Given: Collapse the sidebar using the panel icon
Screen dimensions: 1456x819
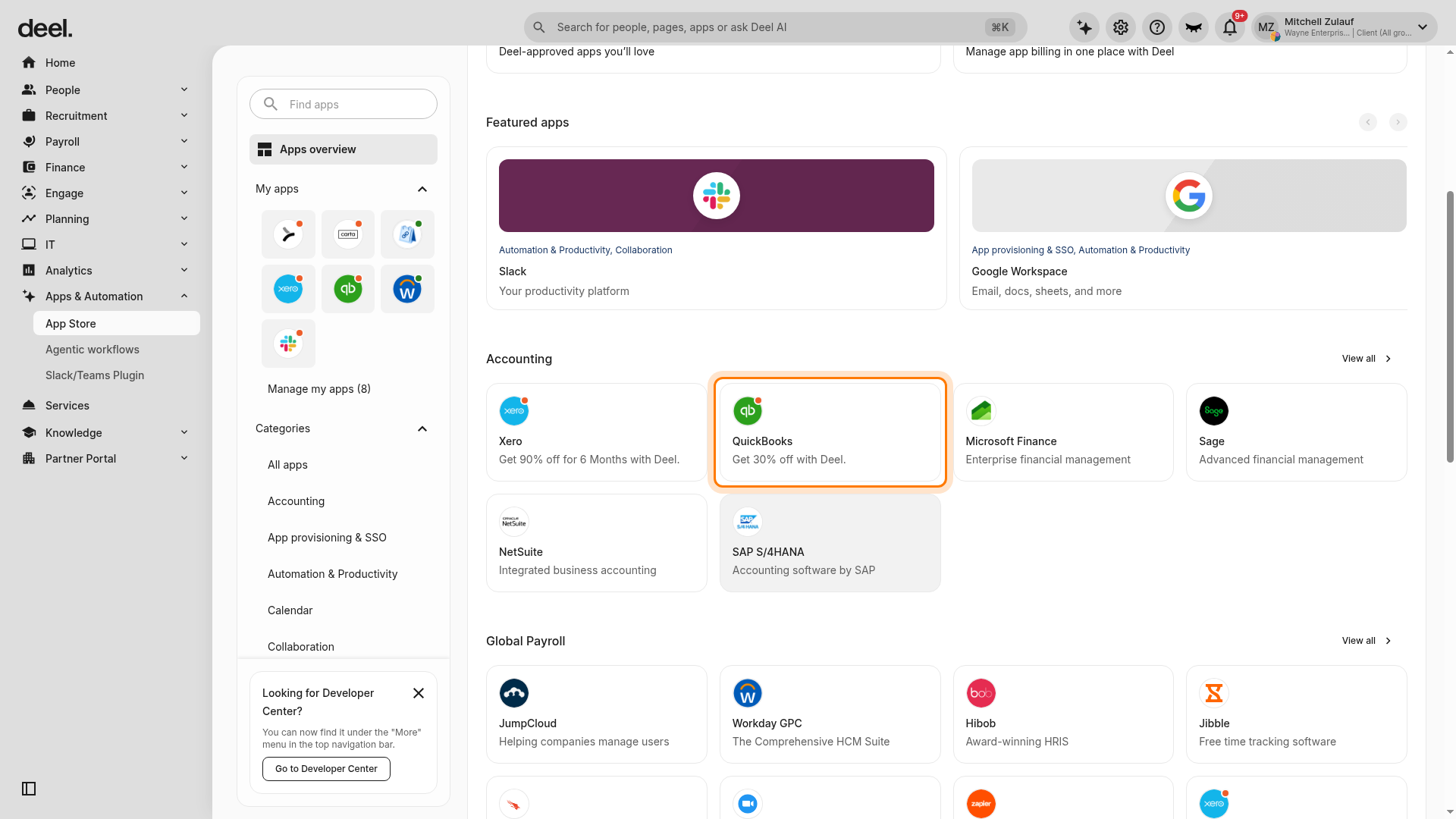Looking at the screenshot, I should (x=29, y=789).
